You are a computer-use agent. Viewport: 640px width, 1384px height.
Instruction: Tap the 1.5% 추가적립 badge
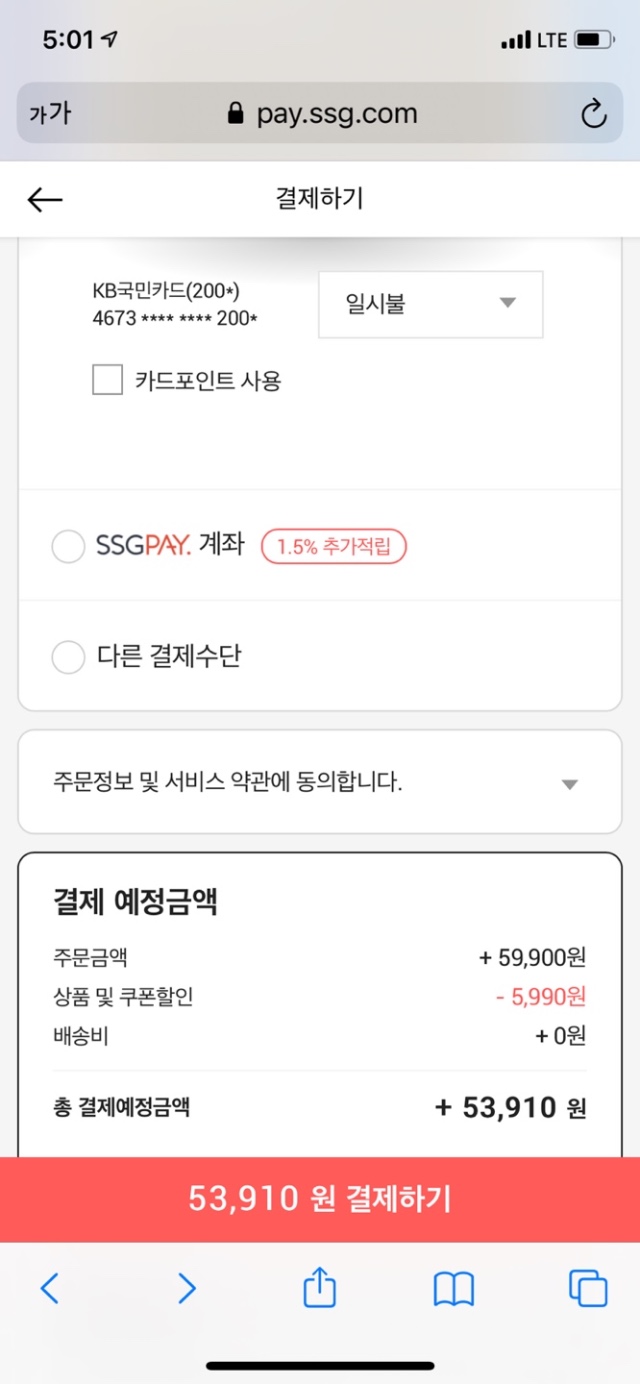click(x=334, y=546)
